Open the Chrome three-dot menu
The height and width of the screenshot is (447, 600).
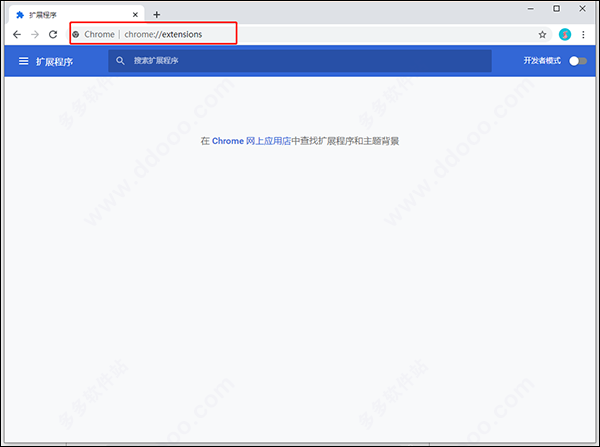point(583,34)
